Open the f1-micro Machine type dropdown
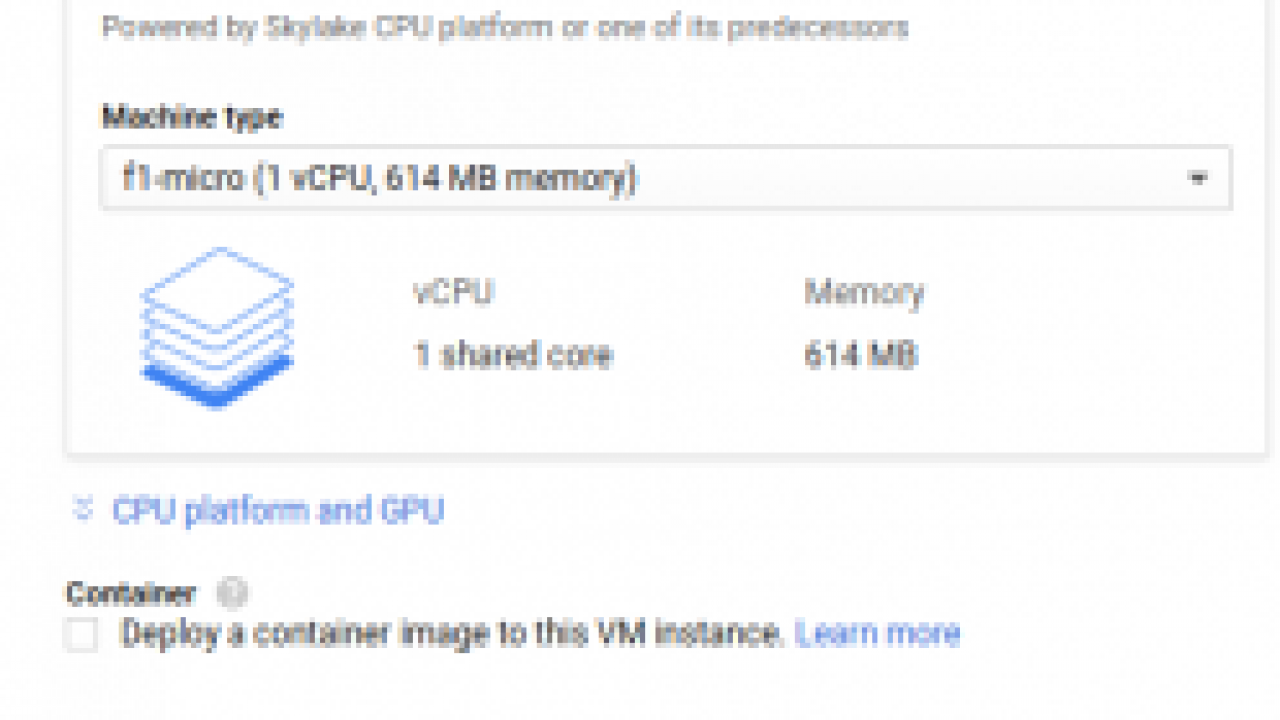Screen dimensions: 1280x720 coord(665,179)
